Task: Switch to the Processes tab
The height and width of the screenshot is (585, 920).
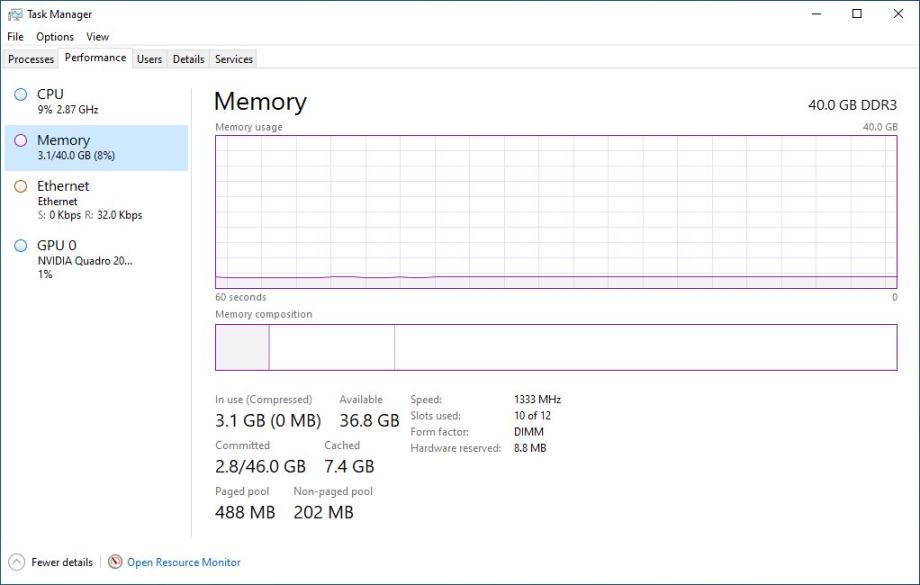Action: (31, 59)
